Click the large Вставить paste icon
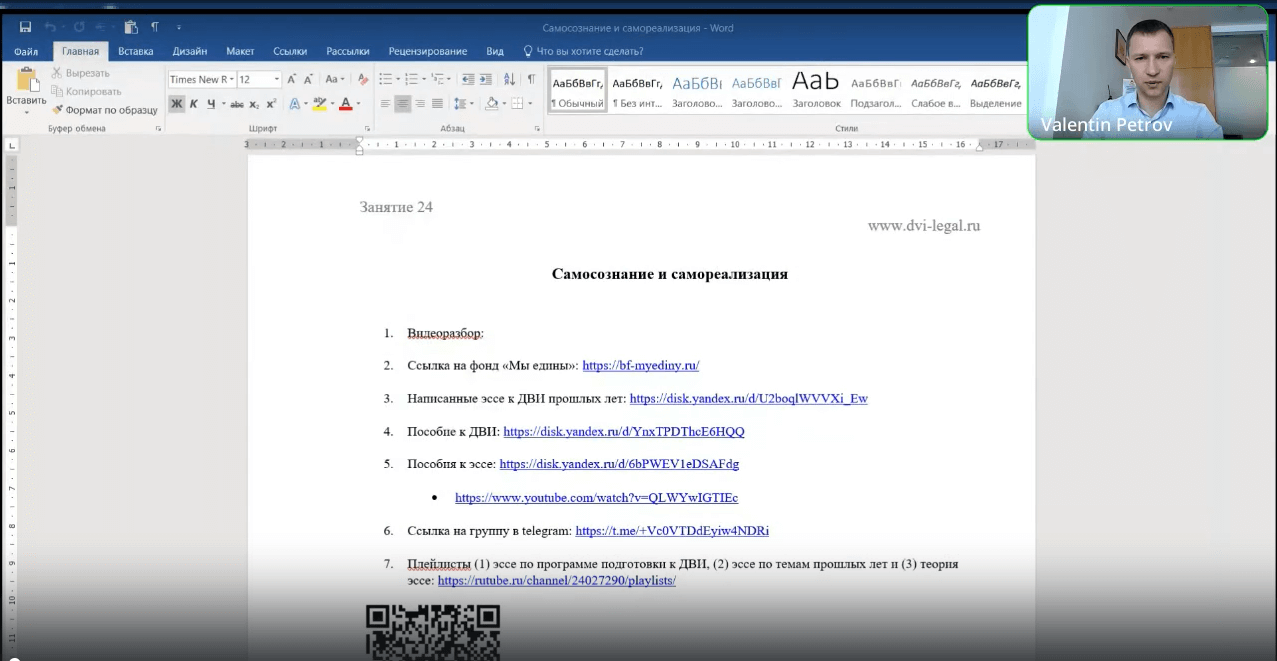The height and width of the screenshot is (661, 1277). 26,79
